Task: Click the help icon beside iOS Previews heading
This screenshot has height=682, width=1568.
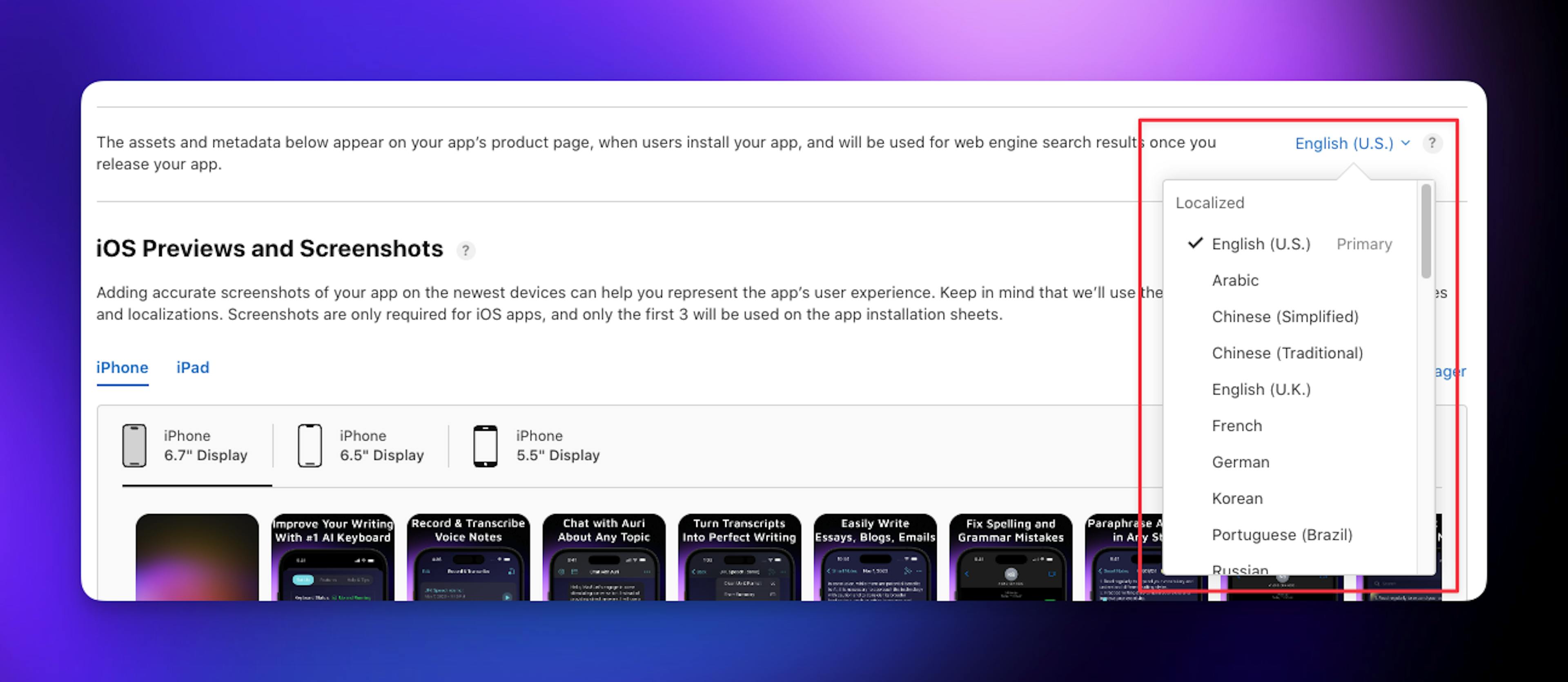Action: pyautogui.click(x=465, y=250)
